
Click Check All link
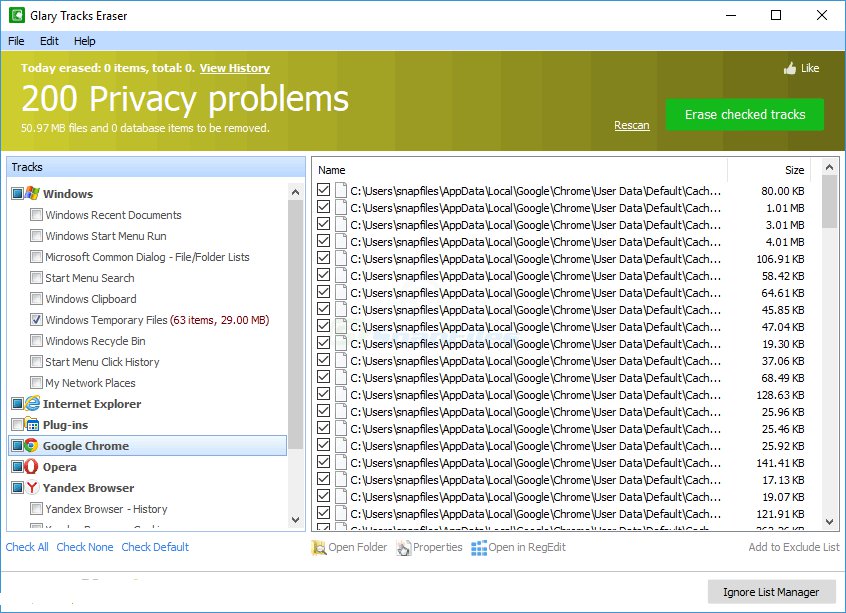pos(27,547)
